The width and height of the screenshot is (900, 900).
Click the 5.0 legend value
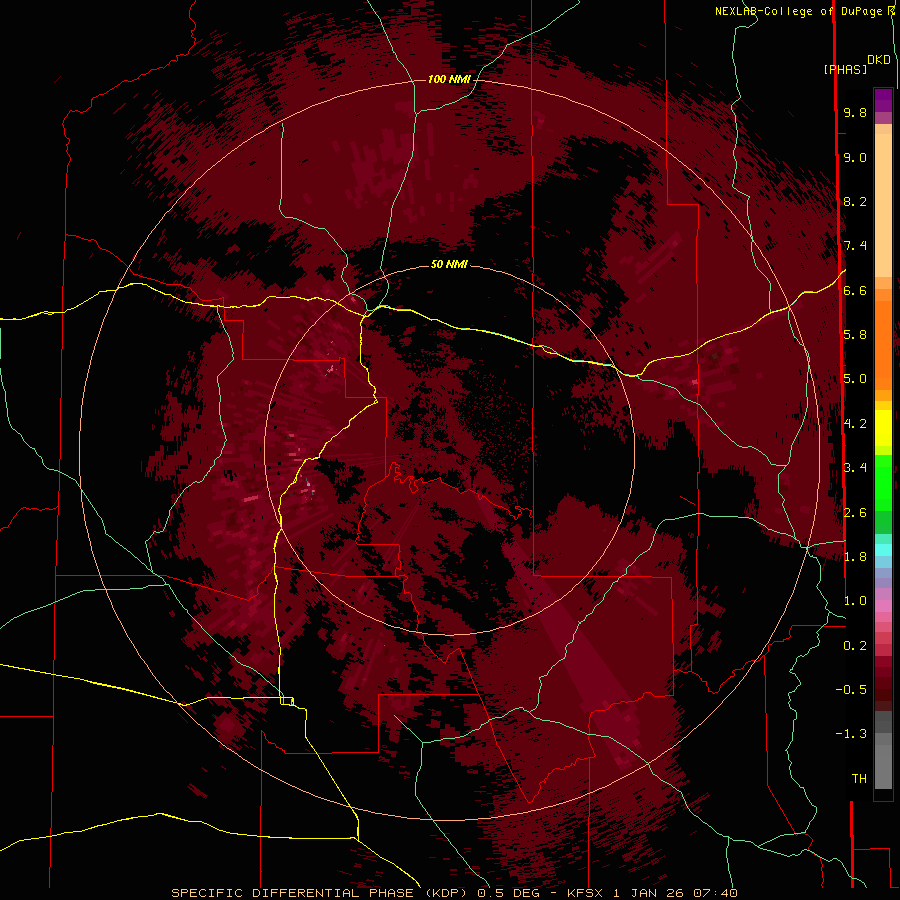[x=855, y=379]
